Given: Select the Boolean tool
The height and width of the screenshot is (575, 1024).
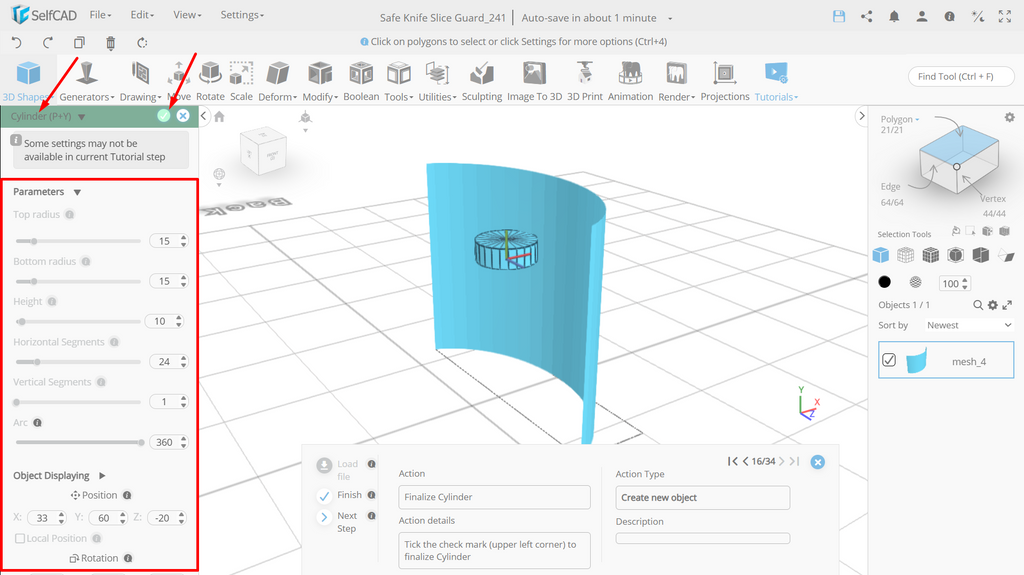Looking at the screenshot, I should (361, 81).
